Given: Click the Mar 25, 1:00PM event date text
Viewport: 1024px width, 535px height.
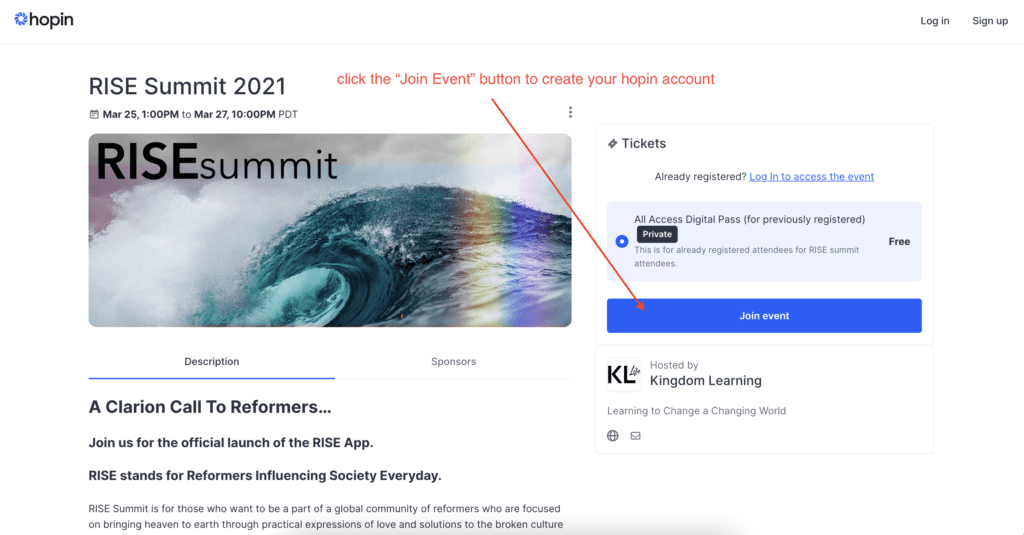Looking at the screenshot, I should (x=139, y=114).
